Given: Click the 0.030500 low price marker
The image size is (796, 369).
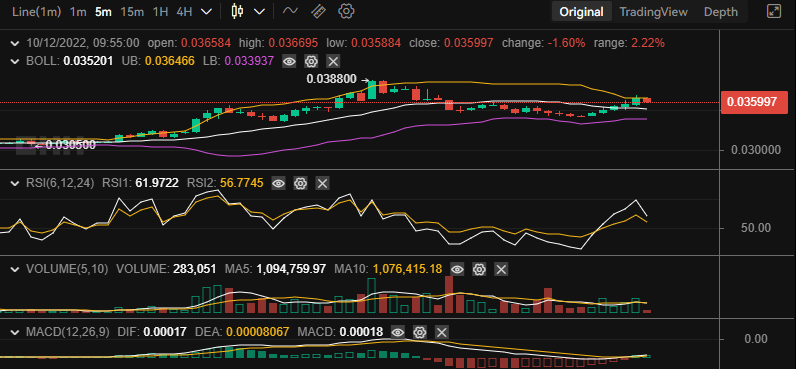Looking at the screenshot, I should coord(71,145).
